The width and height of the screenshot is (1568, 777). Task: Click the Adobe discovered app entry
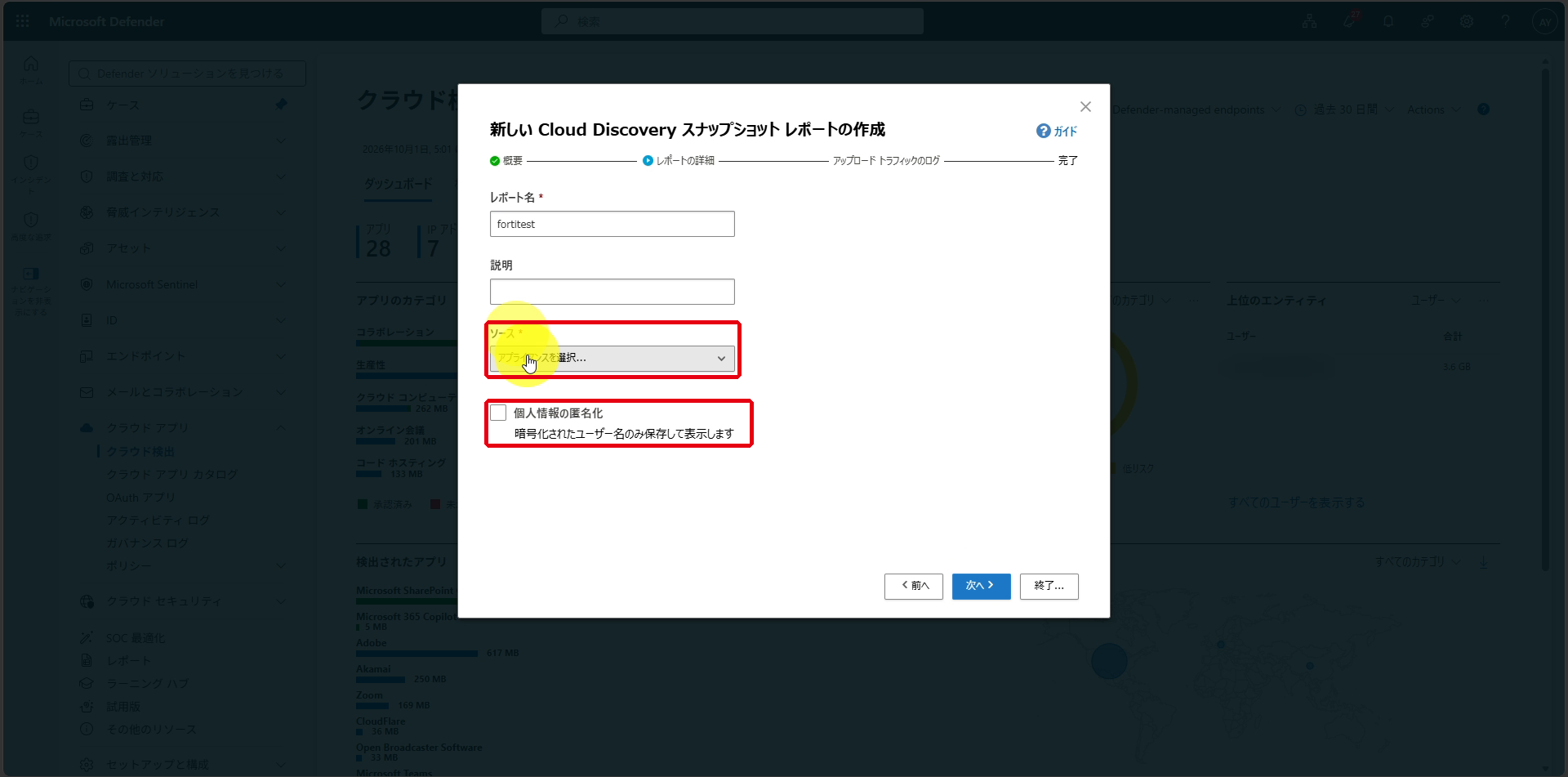coord(372,643)
